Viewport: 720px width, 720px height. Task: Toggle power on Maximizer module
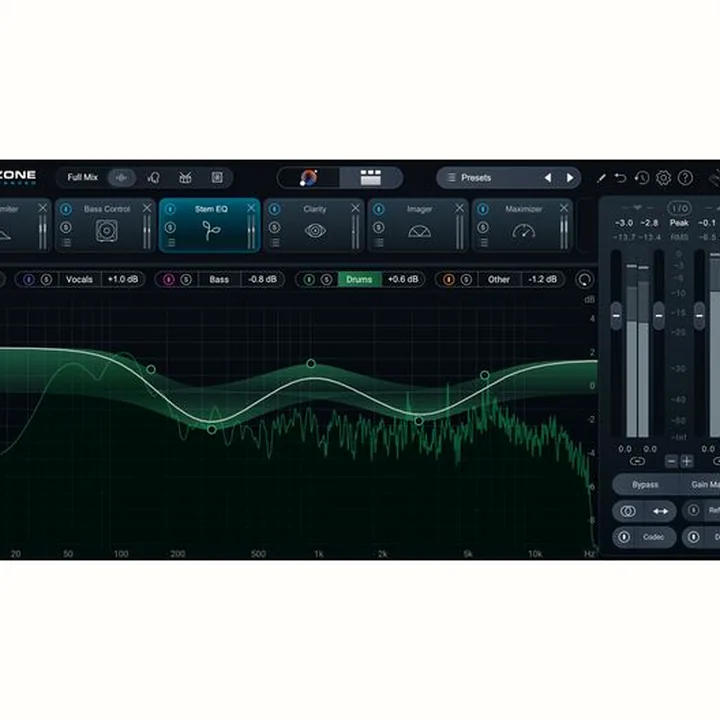[483, 209]
